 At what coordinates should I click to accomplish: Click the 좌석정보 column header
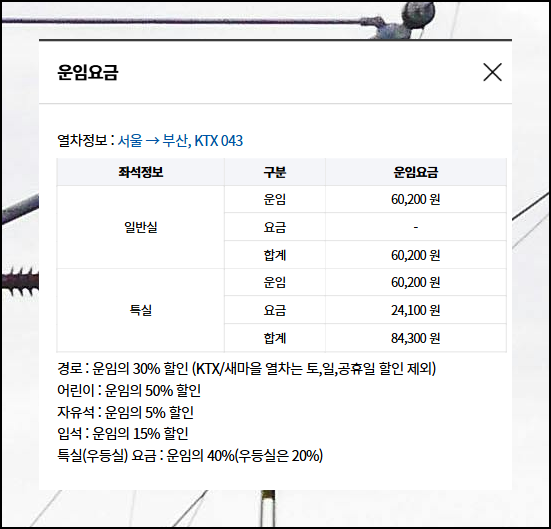141,172
